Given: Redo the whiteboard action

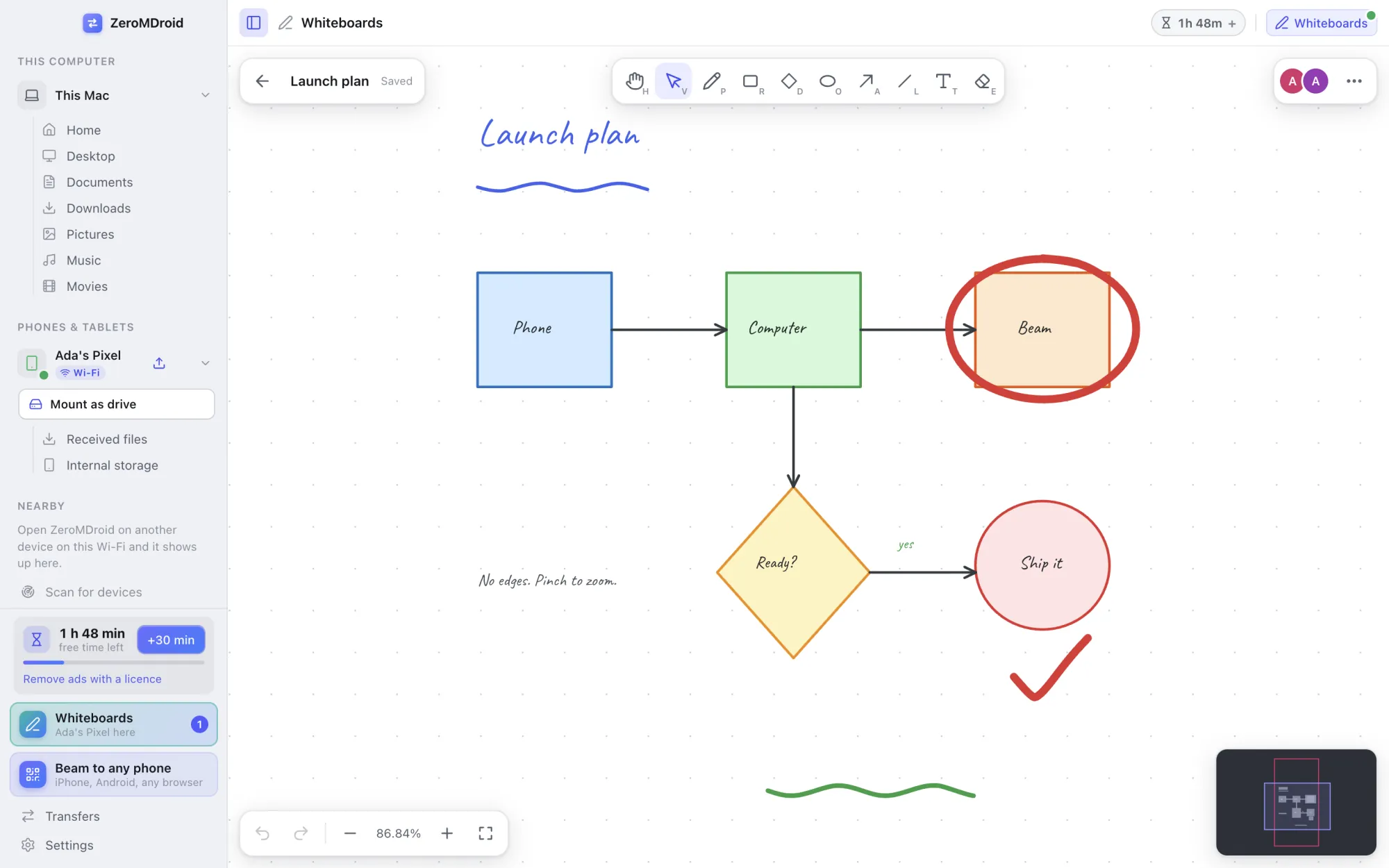Looking at the screenshot, I should point(301,833).
